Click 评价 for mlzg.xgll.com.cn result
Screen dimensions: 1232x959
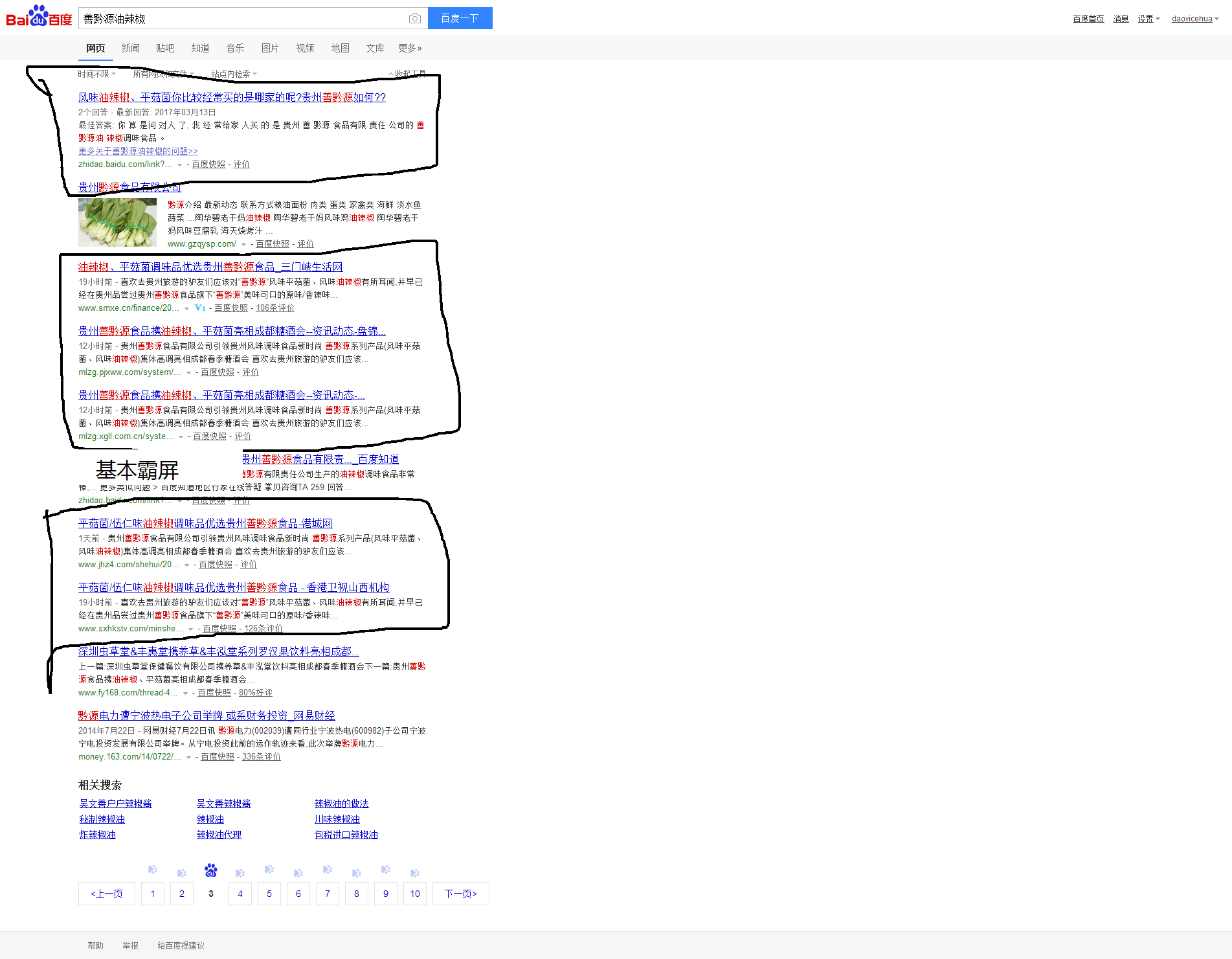point(243,436)
